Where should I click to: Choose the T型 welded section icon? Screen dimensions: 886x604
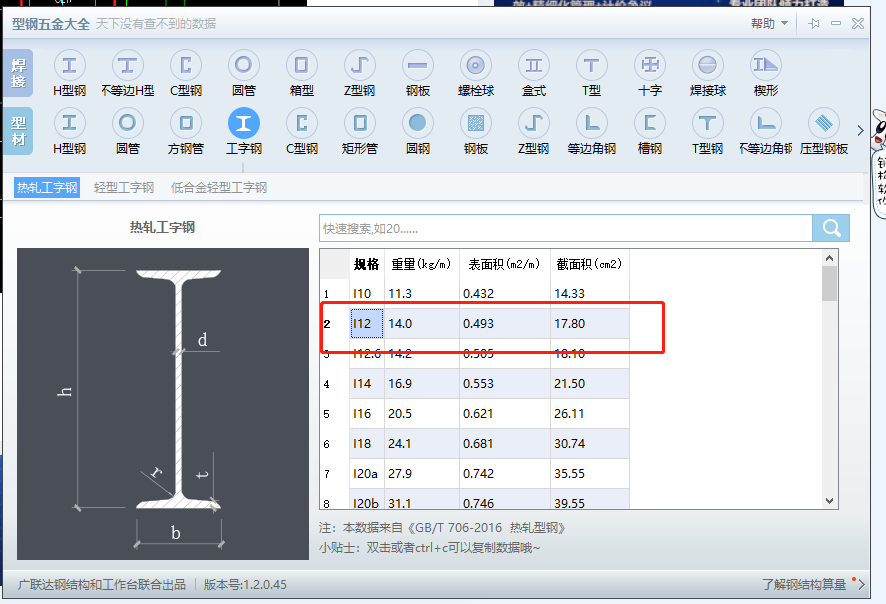[x=592, y=66]
